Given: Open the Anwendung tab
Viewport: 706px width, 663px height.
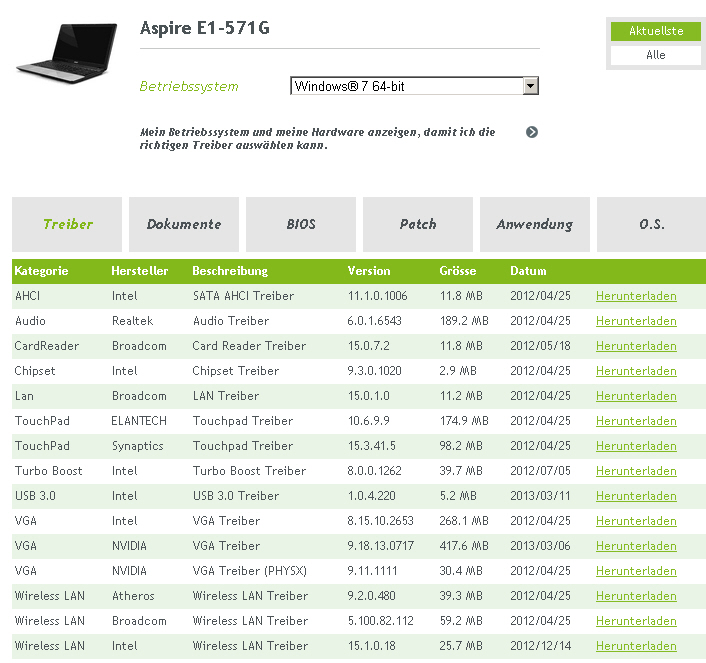Looking at the screenshot, I should [x=535, y=224].
